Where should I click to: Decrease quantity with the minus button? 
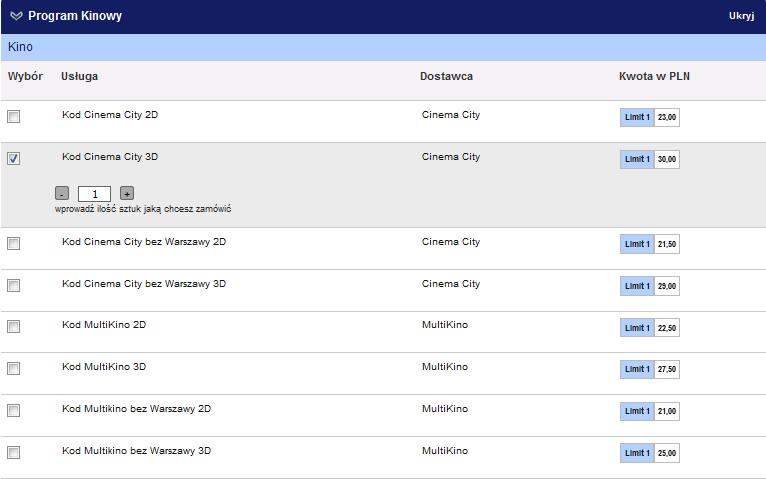tap(62, 193)
